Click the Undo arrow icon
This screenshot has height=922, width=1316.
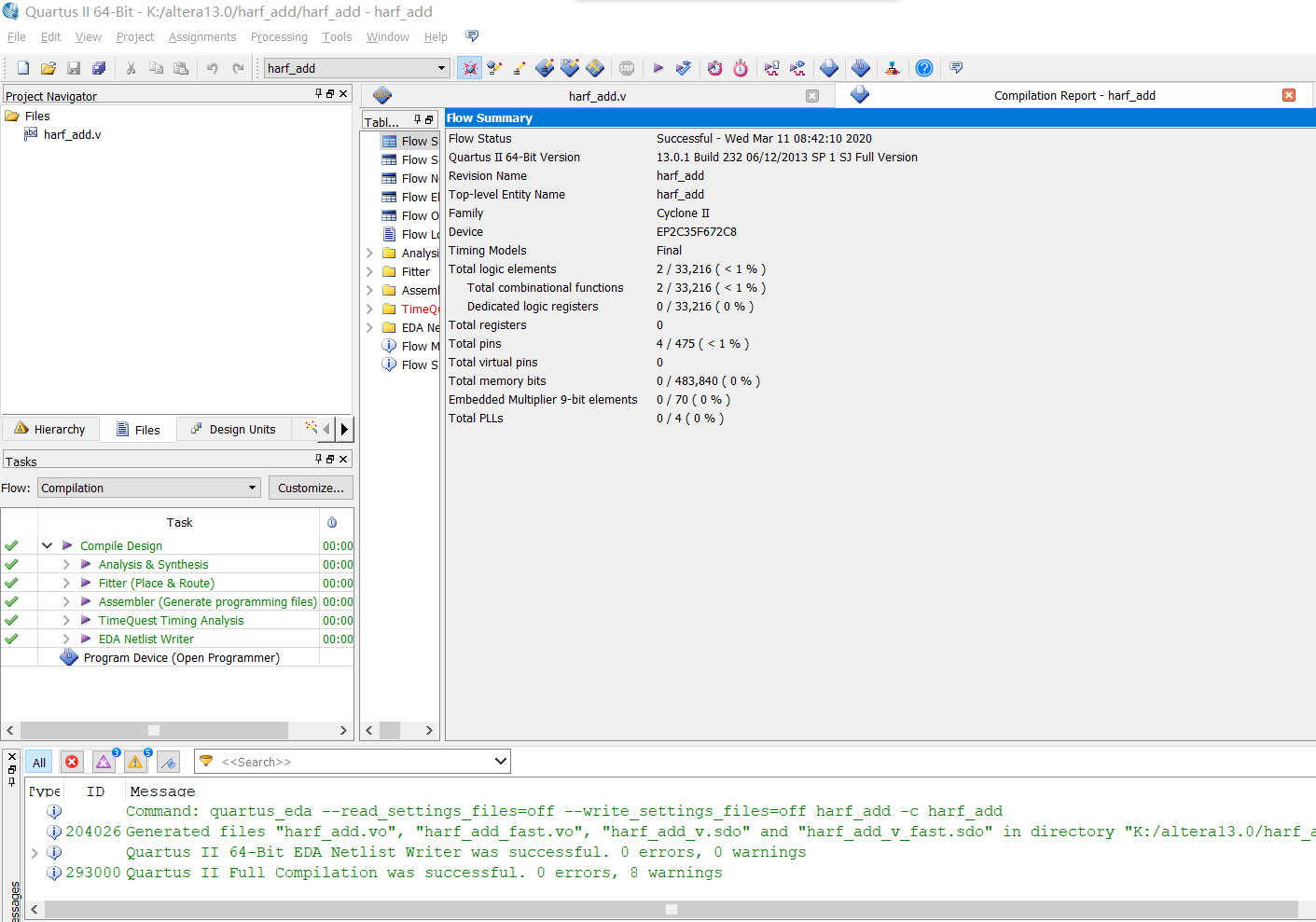tap(213, 68)
